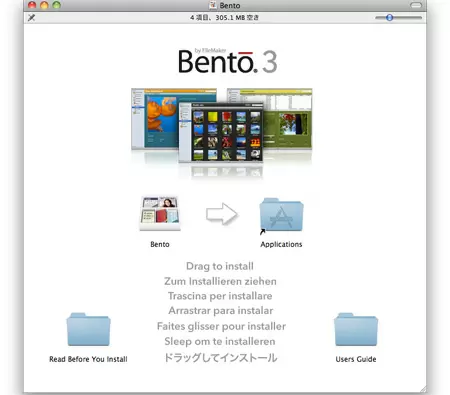Click the Applications folder shortcut icon
The height and width of the screenshot is (395, 450).
tap(281, 215)
